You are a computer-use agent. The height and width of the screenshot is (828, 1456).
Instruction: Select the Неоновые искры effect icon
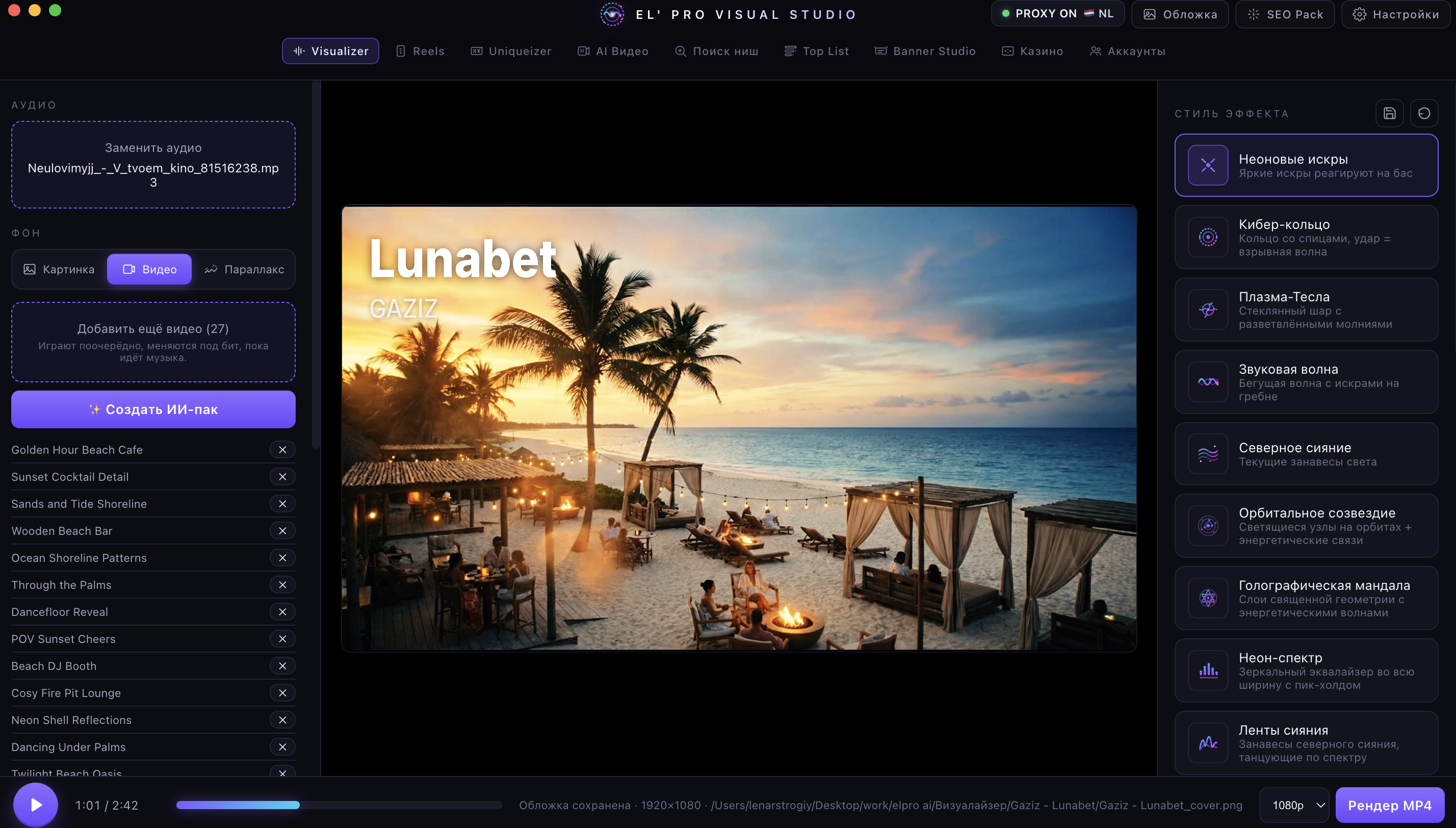[1208, 166]
